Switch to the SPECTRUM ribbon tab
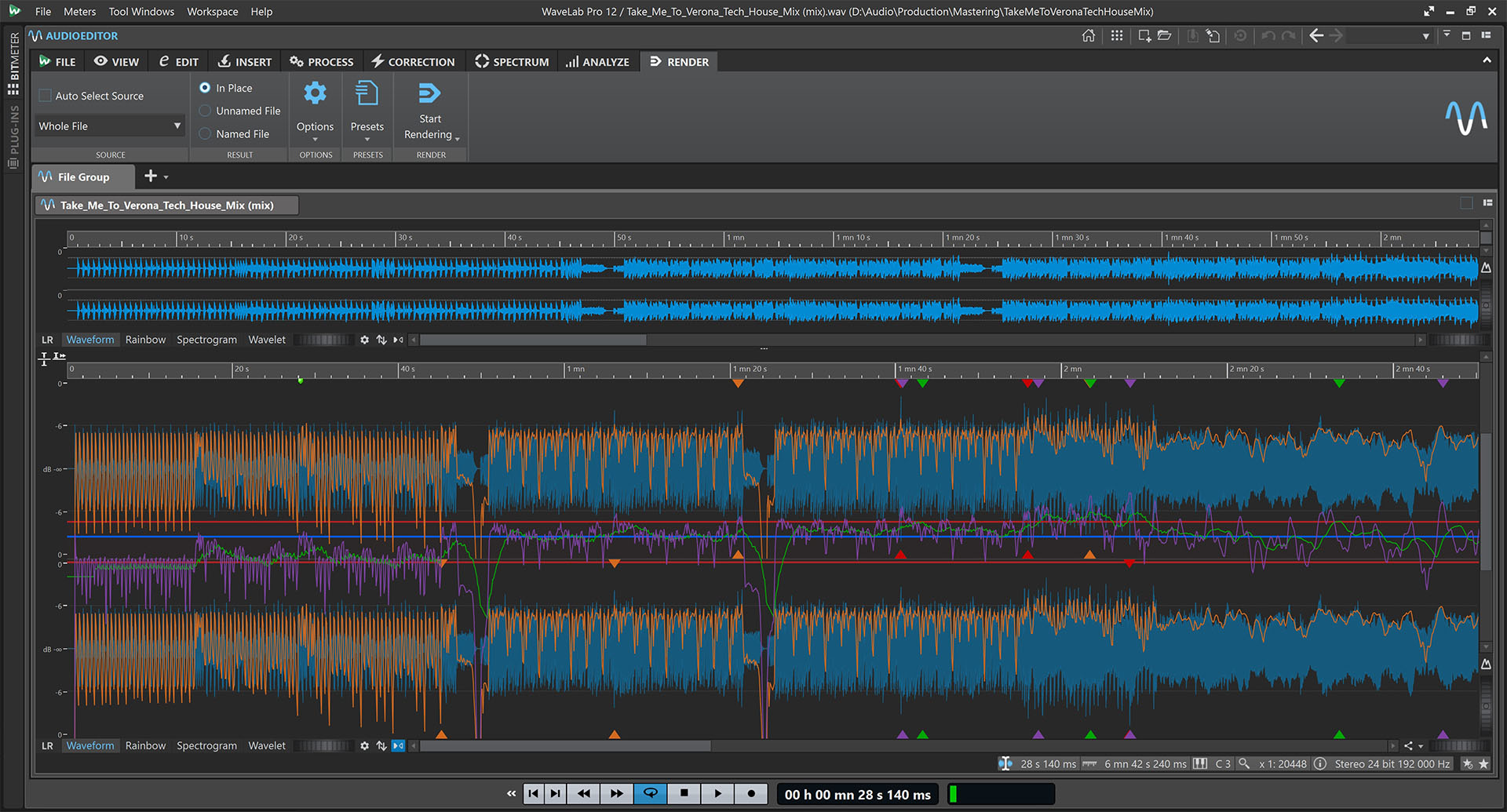 pyautogui.click(x=512, y=61)
